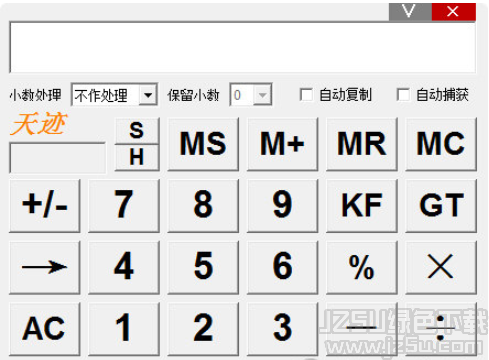Close the calculator window
The image size is (489, 360).
tap(454, 12)
